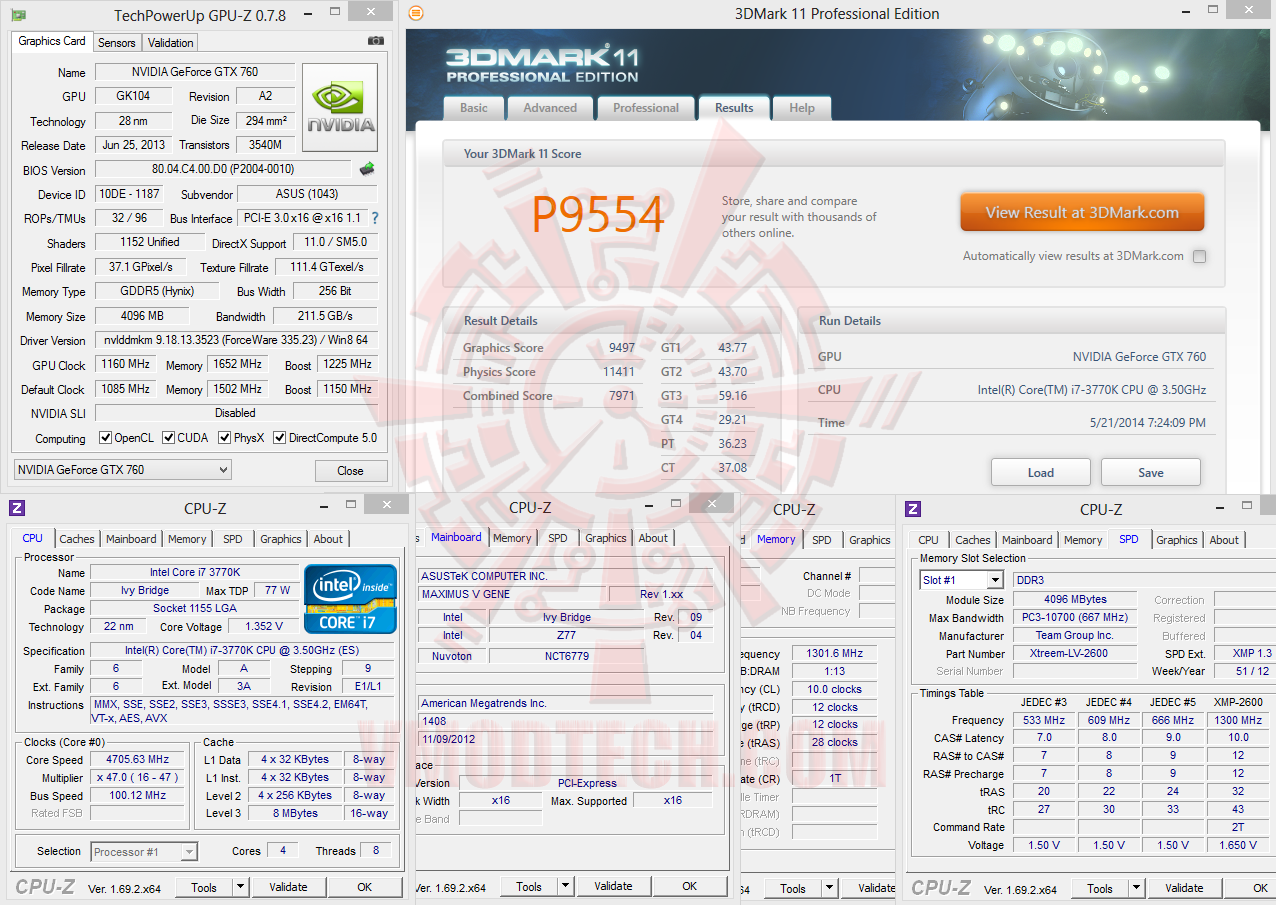The height and width of the screenshot is (905, 1276).
Task: Click OK in the CPU tab window
Action: [365, 887]
